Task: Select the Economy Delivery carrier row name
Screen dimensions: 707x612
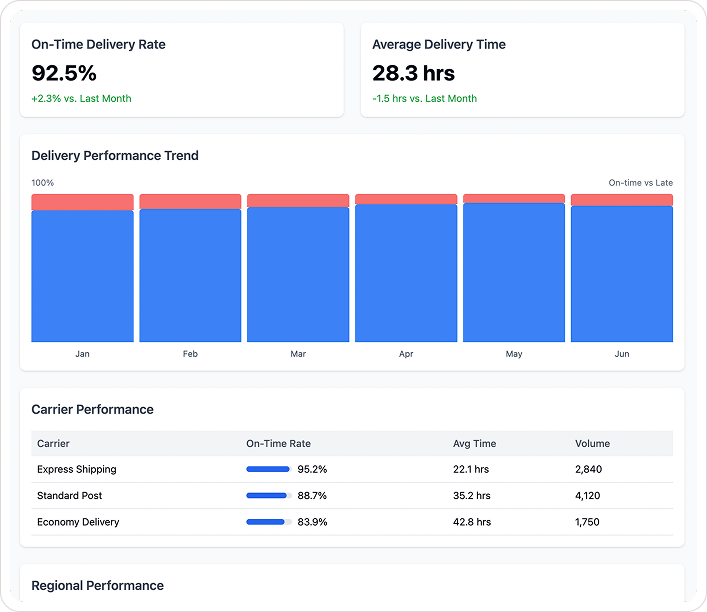Action: pyautogui.click(x=78, y=522)
